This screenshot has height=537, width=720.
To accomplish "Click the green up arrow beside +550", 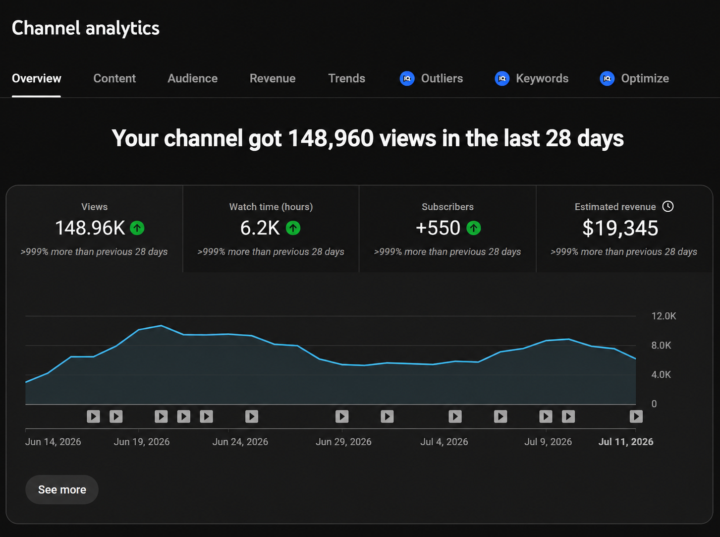I will 473,228.
